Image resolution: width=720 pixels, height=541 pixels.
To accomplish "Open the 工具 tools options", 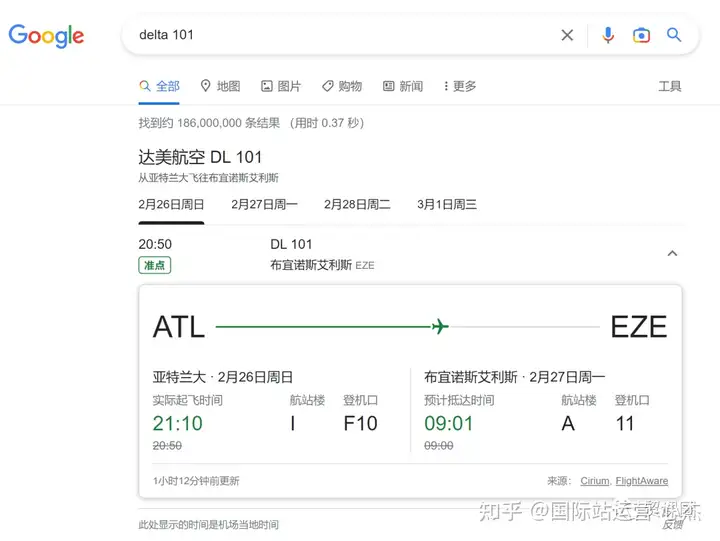I will tap(669, 86).
